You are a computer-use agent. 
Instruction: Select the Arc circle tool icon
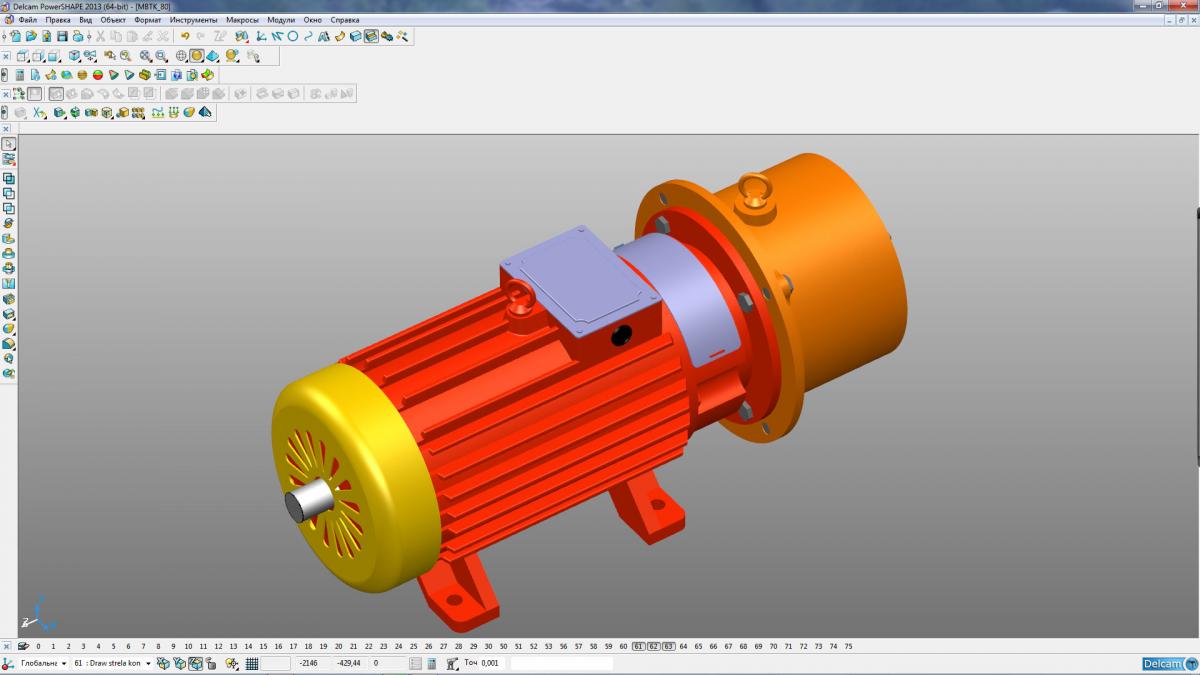coord(293,36)
